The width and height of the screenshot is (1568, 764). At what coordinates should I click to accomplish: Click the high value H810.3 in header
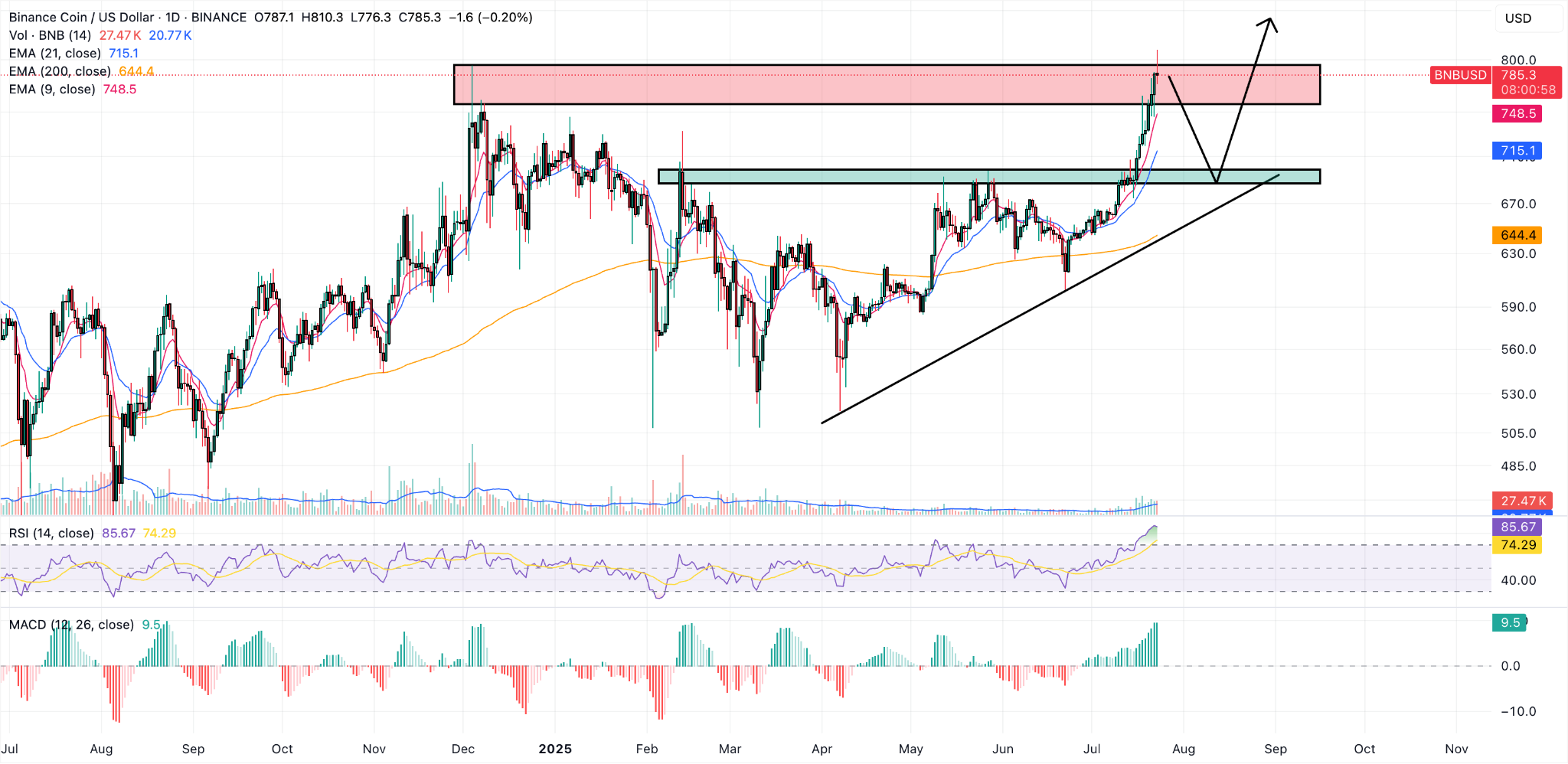[x=322, y=17]
